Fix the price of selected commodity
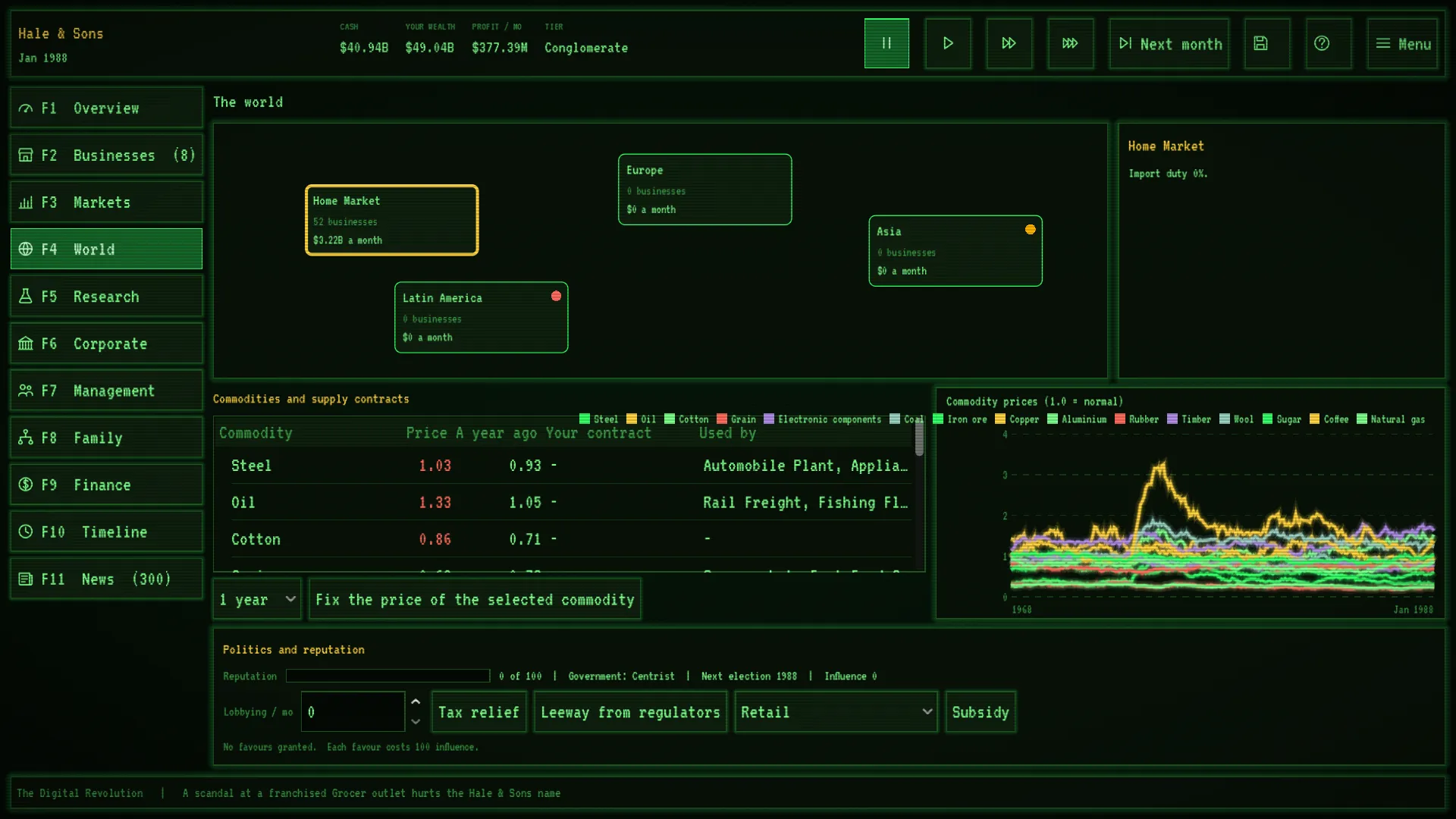 (475, 599)
